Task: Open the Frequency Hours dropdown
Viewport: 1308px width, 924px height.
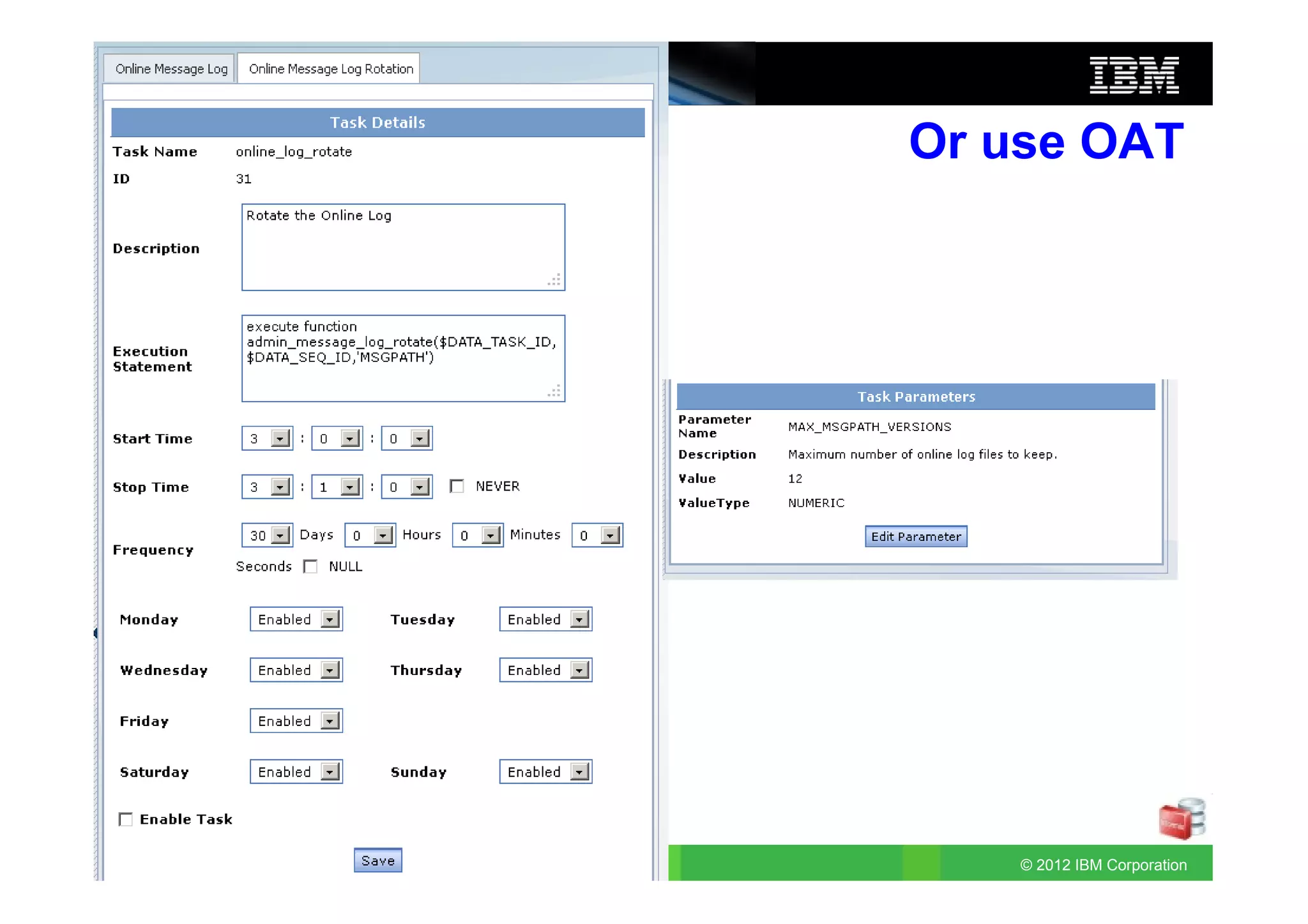Action: coord(370,535)
